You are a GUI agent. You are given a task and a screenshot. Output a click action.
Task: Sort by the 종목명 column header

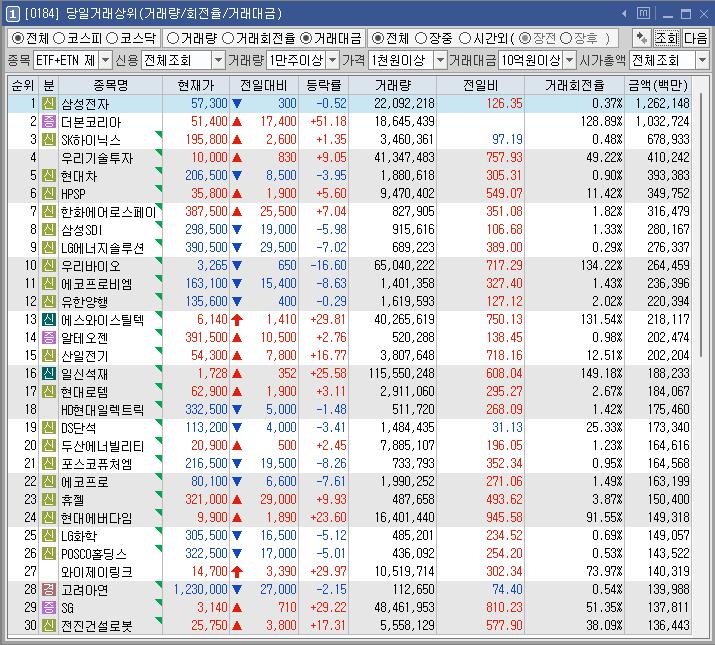coord(110,85)
